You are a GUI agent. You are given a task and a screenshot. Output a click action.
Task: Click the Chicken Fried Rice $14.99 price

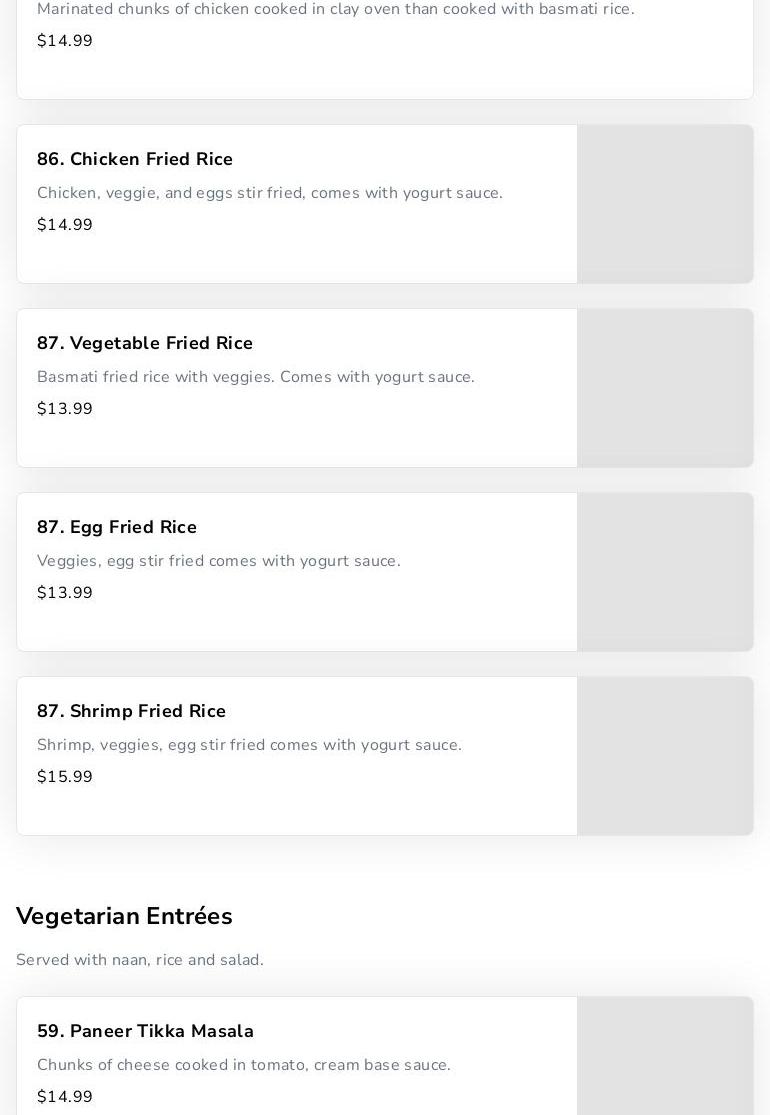click(x=65, y=225)
